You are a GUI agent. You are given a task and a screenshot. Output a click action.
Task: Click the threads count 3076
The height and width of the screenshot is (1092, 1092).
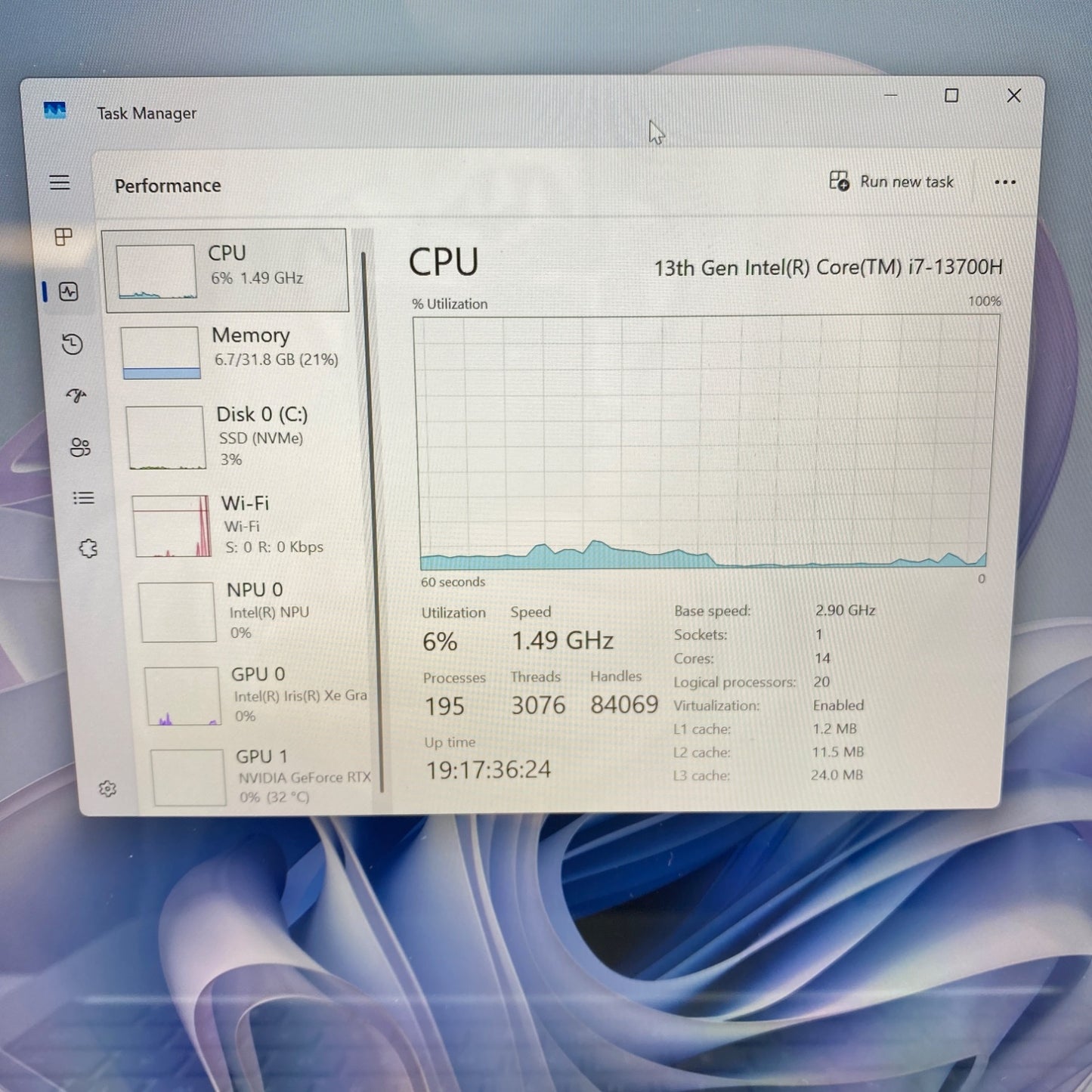[x=538, y=705]
